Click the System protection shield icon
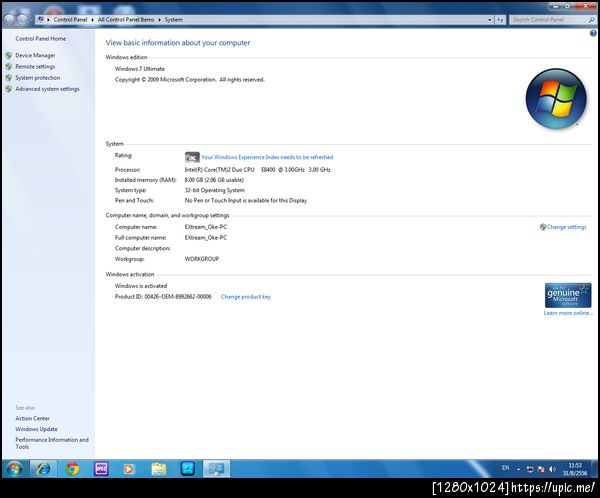The height and width of the screenshot is (498, 600). [x=9, y=78]
